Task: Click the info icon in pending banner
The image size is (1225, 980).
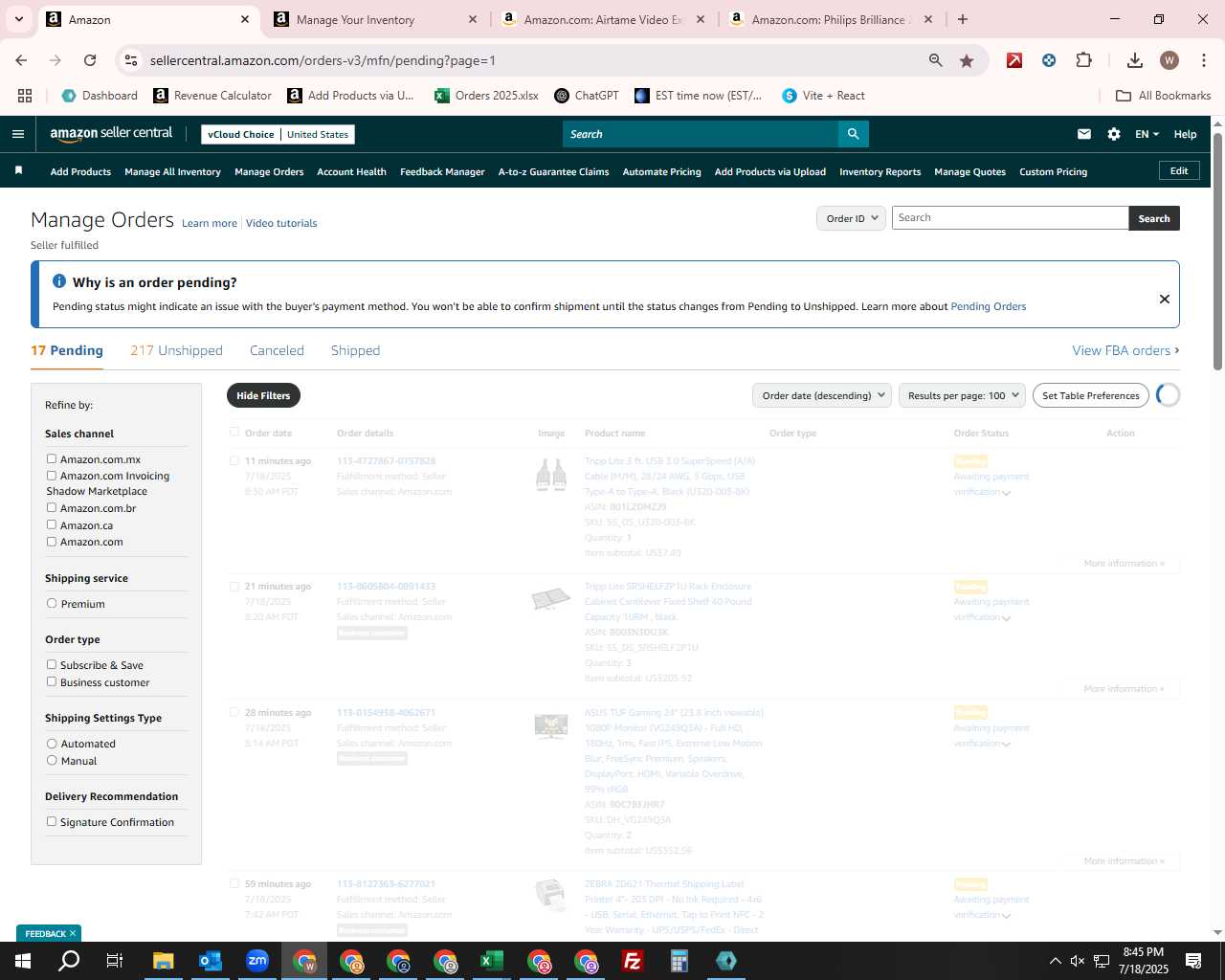Action: tap(59, 281)
